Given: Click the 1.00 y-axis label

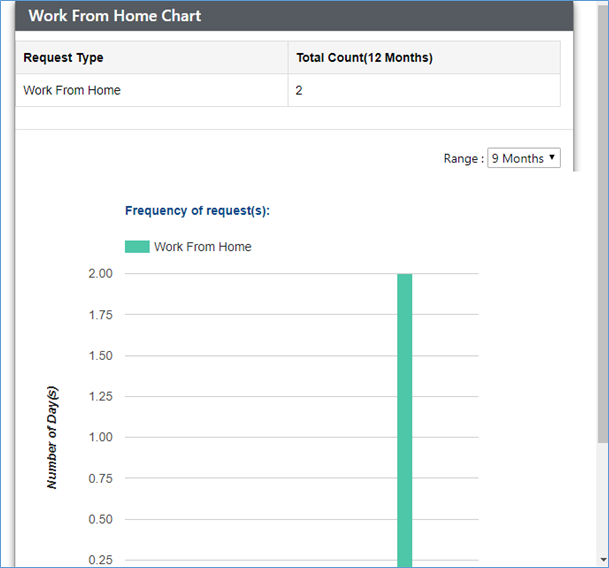Looking at the screenshot, I should coord(101,437).
